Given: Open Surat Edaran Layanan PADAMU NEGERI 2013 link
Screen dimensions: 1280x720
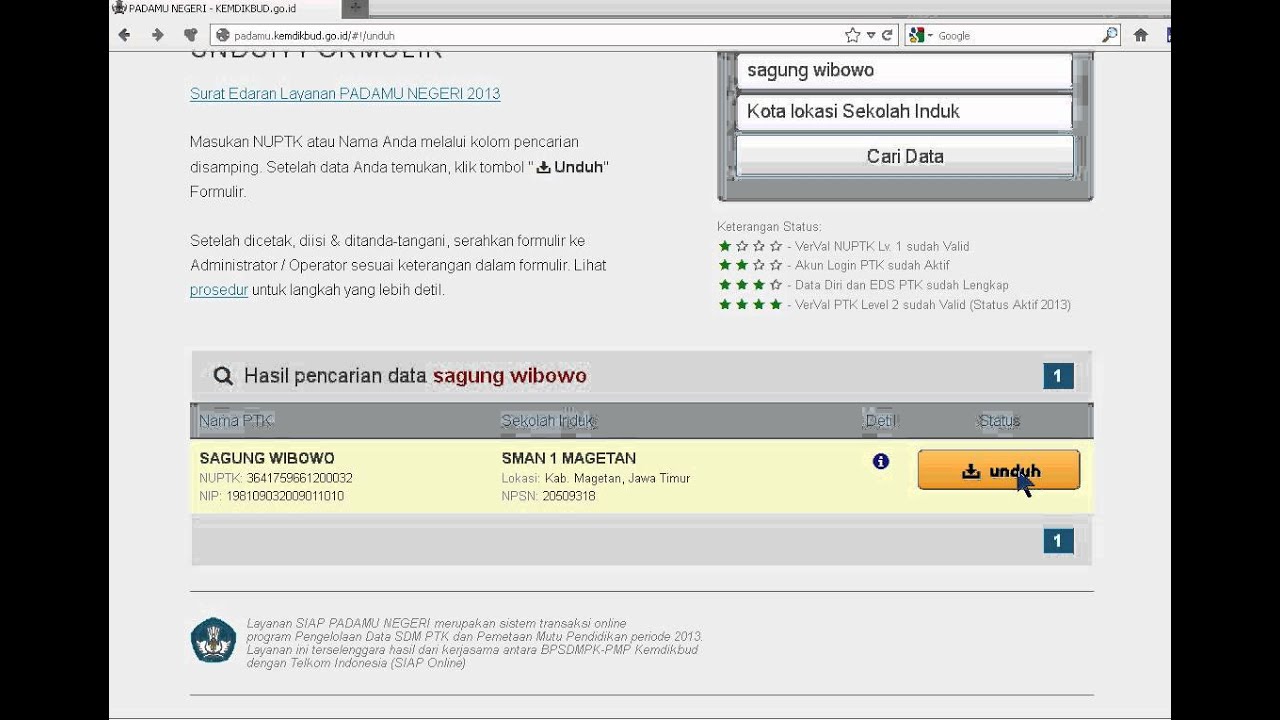Looking at the screenshot, I should (345, 93).
